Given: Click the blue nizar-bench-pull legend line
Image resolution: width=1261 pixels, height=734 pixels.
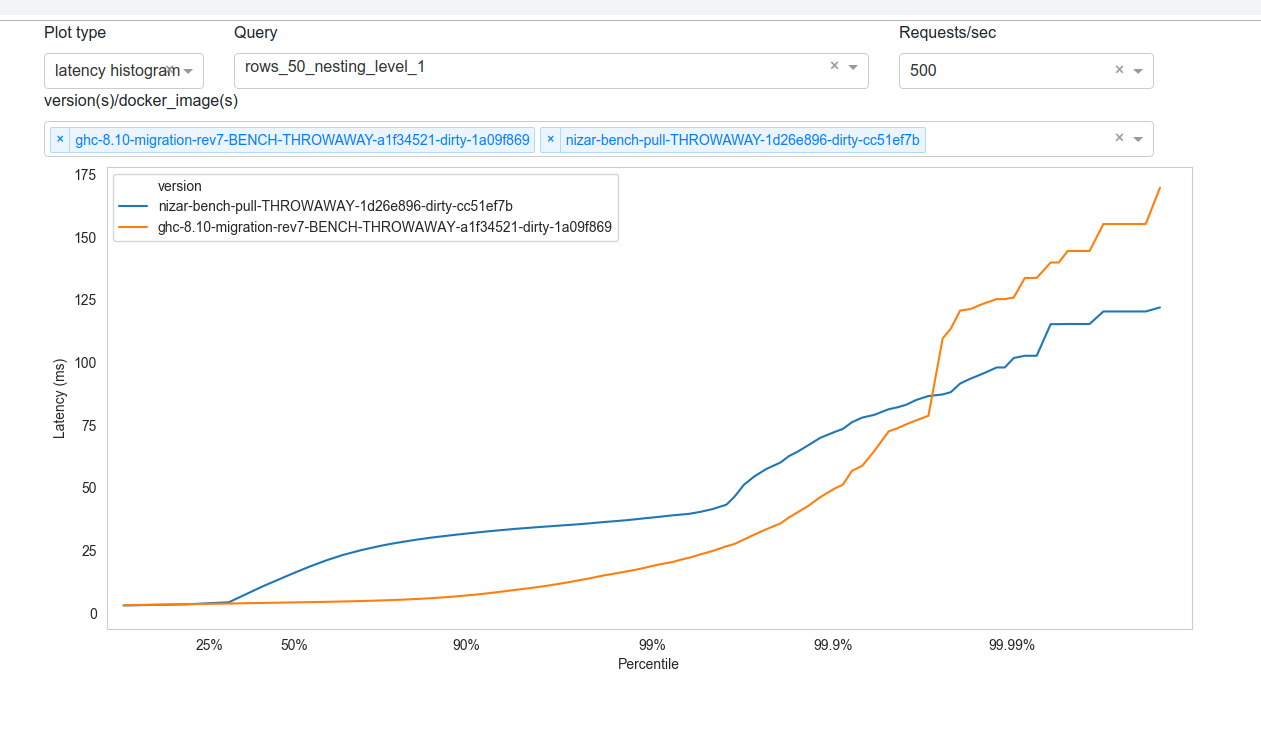Looking at the screenshot, I should (134, 206).
